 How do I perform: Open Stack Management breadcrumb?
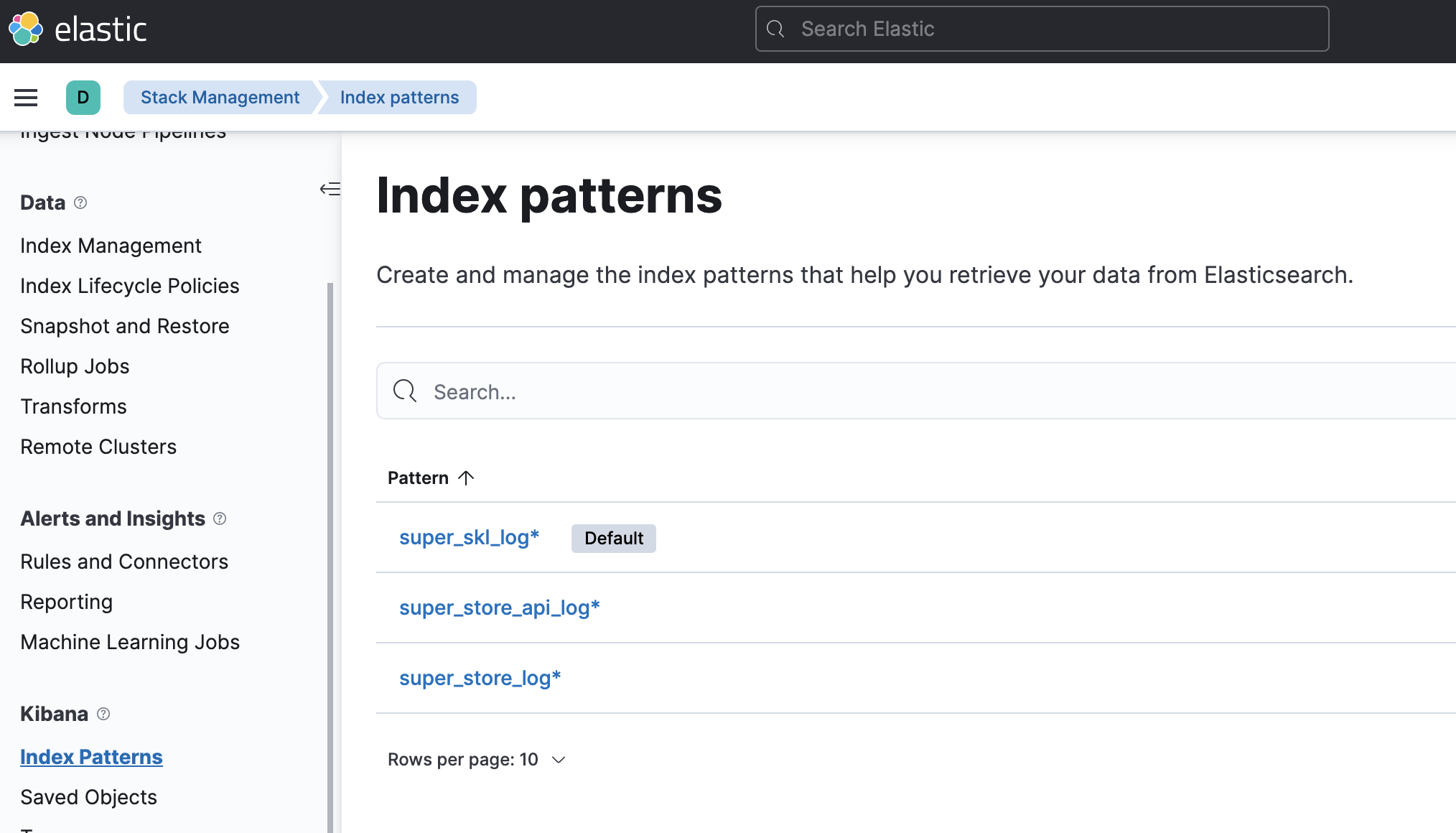[x=220, y=98]
